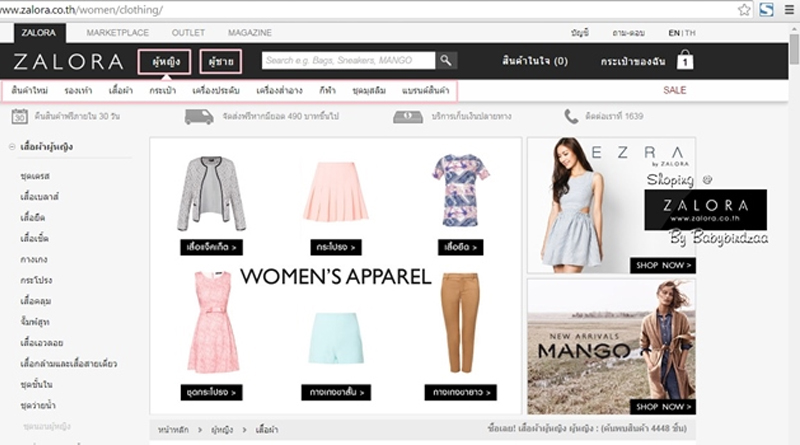Screen dimensions: 800x445
Task: Open the เครื่องประดับ accessories menu
Action: click(216, 91)
